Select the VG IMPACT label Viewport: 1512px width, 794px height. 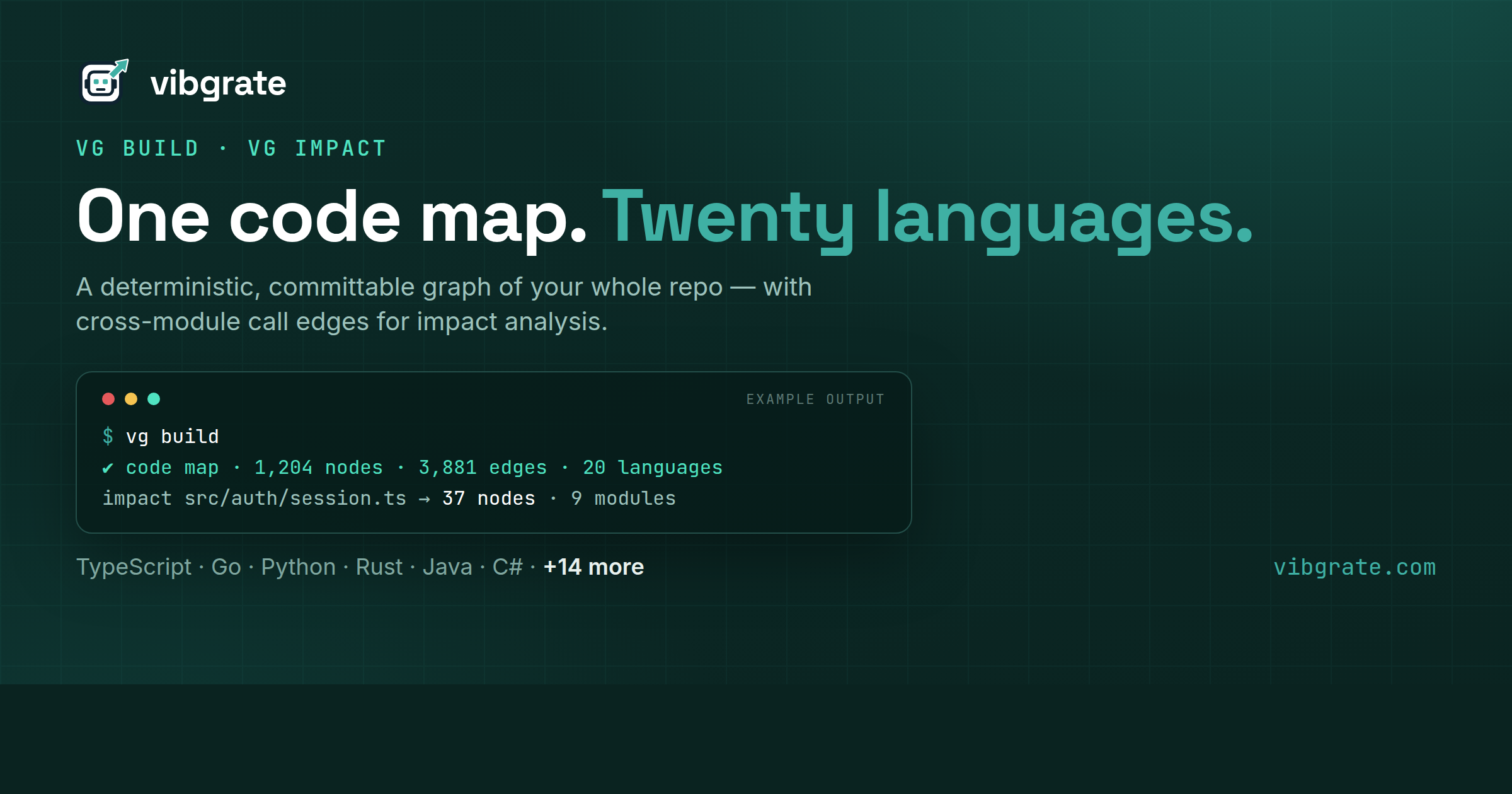(317, 149)
